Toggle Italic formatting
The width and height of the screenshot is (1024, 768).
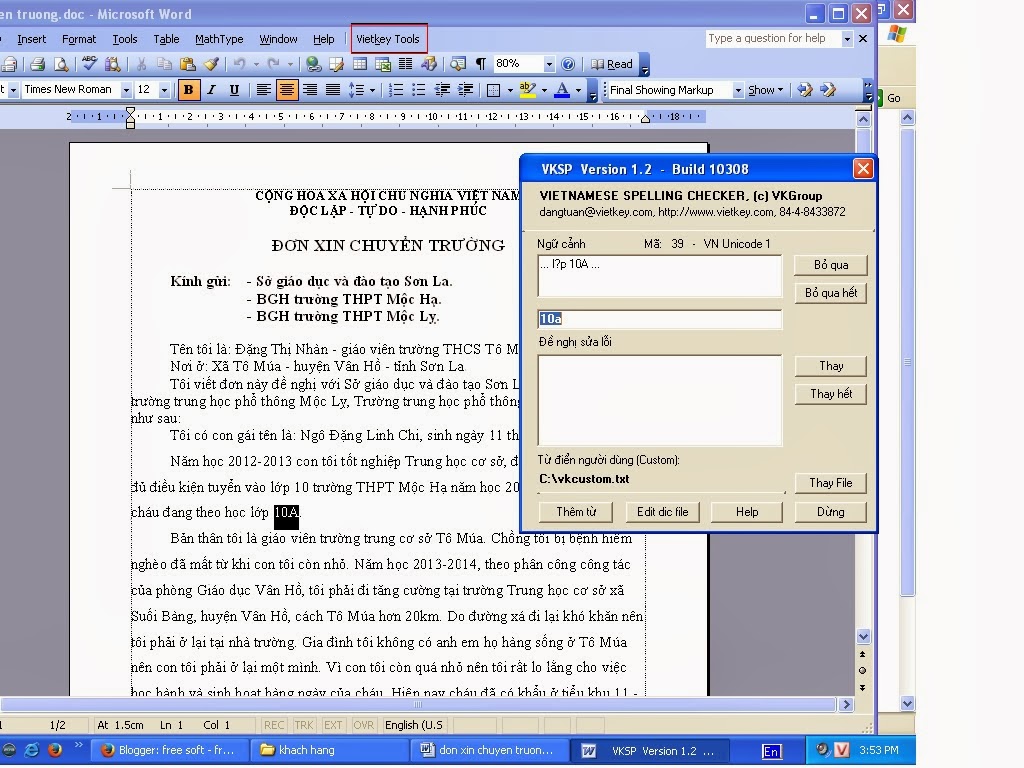pos(211,90)
